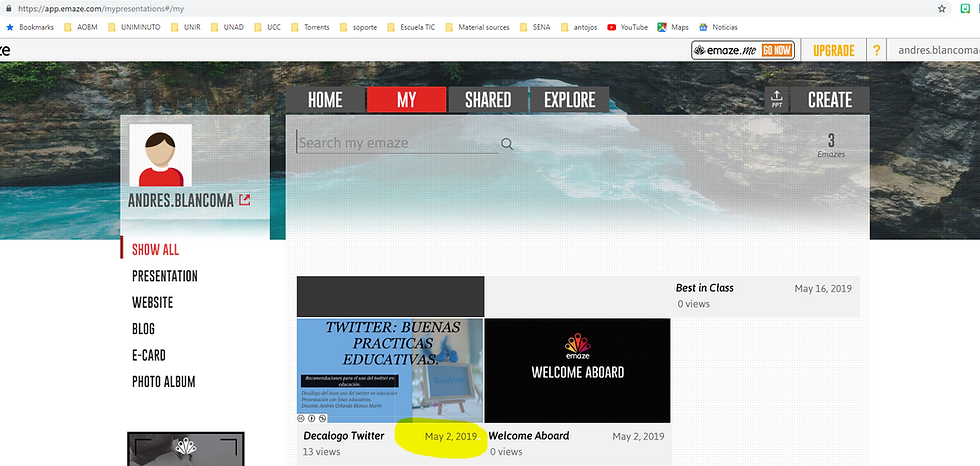
Task: Open the UNIR bookmark folder
Action: click(x=186, y=27)
